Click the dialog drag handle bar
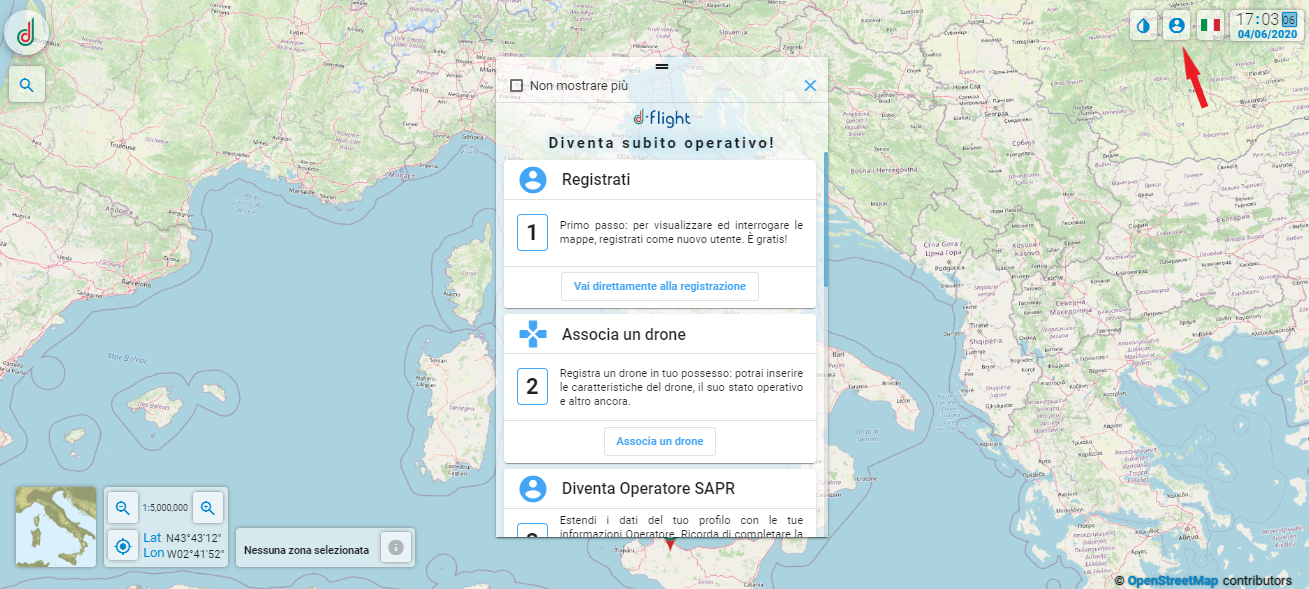 click(x=661, y=66)
